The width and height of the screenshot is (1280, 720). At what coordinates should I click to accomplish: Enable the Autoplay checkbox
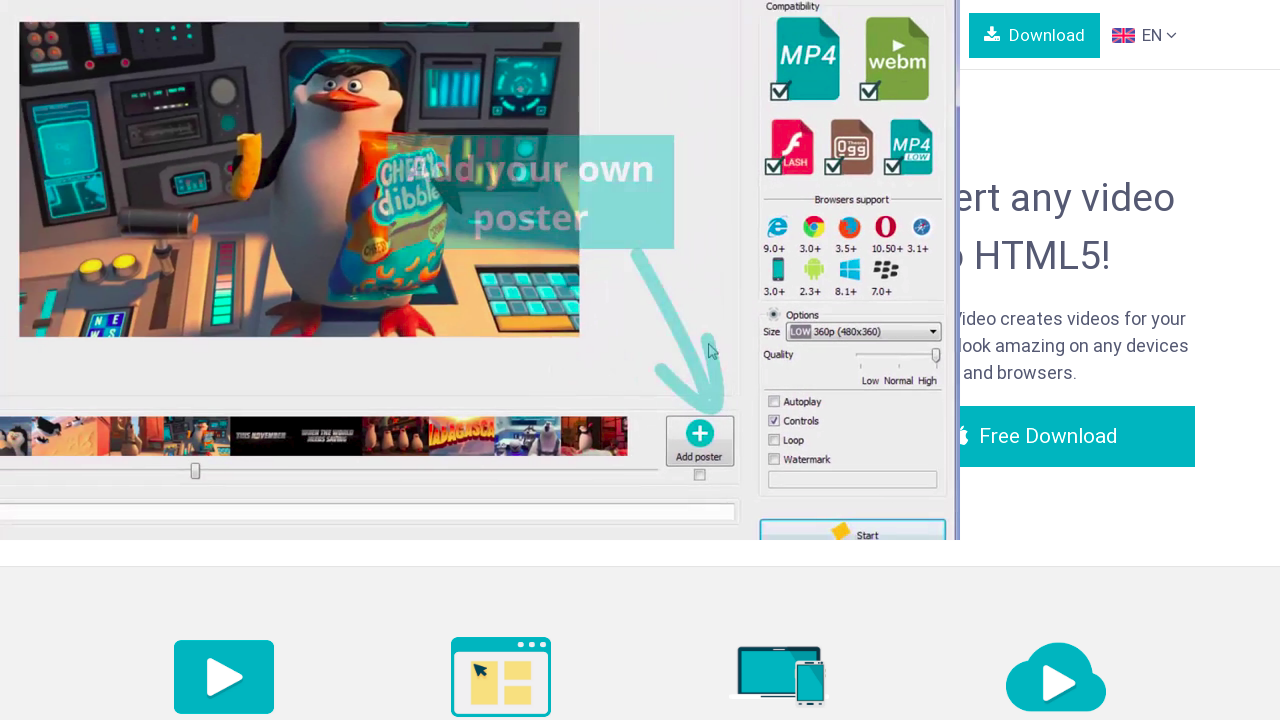click(774, 402)
